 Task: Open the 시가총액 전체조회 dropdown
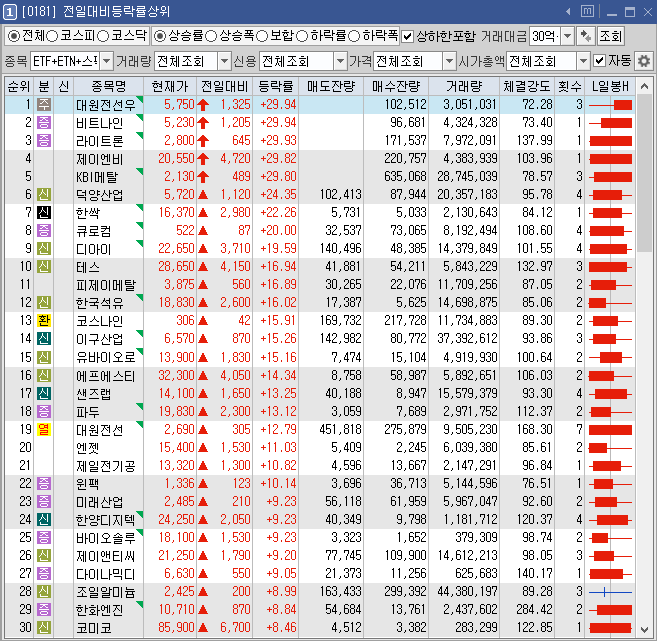coord(583,61)
